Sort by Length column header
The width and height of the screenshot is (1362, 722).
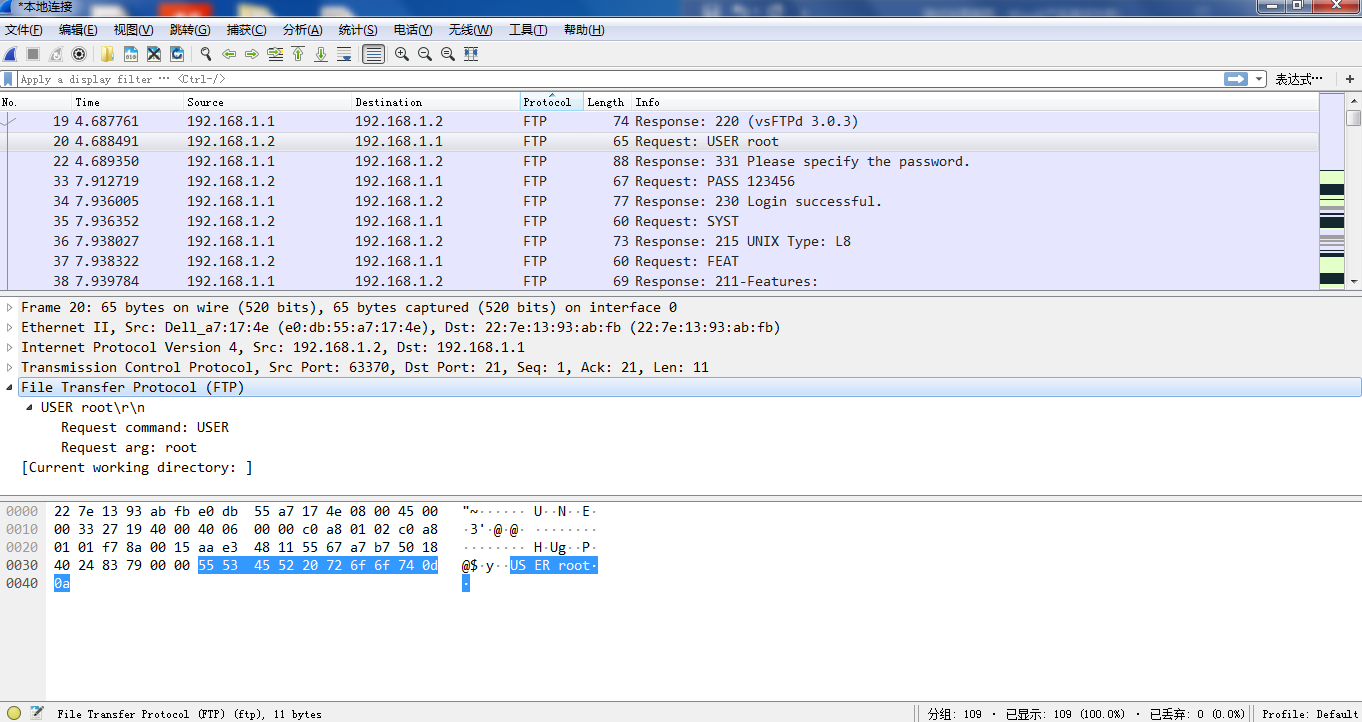coord(608,102)
